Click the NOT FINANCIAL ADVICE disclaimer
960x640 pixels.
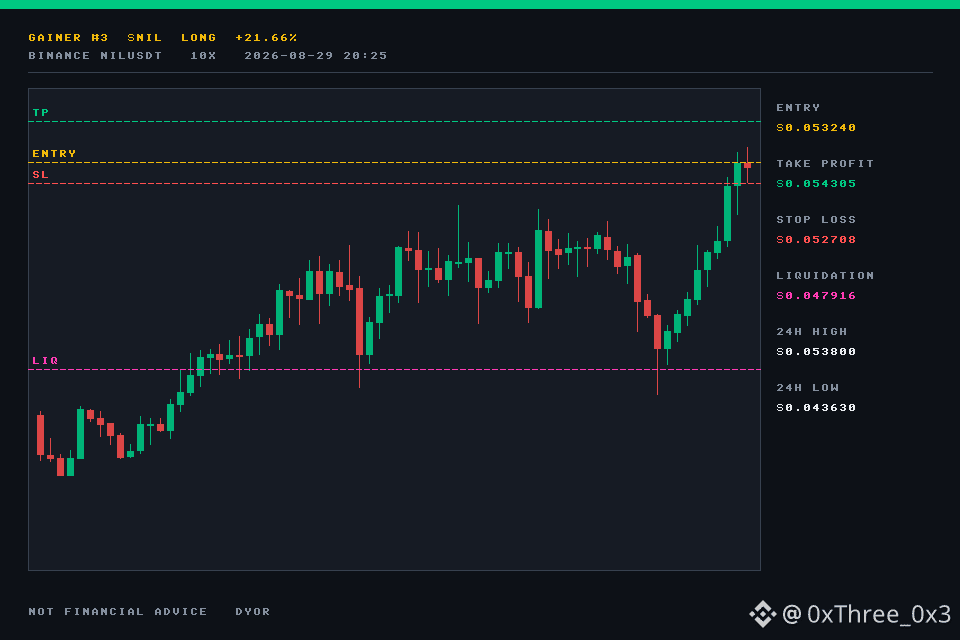pyautogui.click(x=118, y=611)
